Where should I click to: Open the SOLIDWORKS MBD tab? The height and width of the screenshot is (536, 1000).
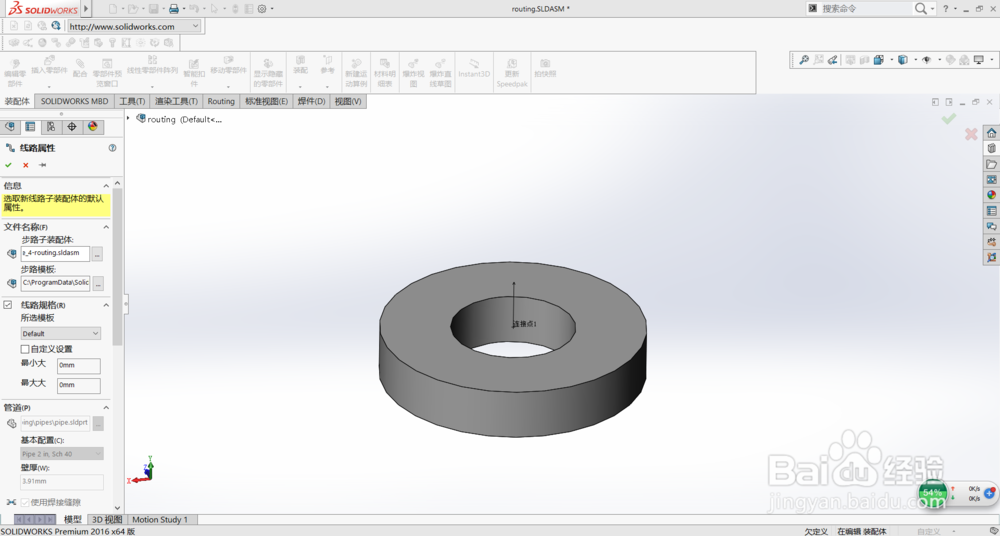pyautogui.click(x=74, y=101)
